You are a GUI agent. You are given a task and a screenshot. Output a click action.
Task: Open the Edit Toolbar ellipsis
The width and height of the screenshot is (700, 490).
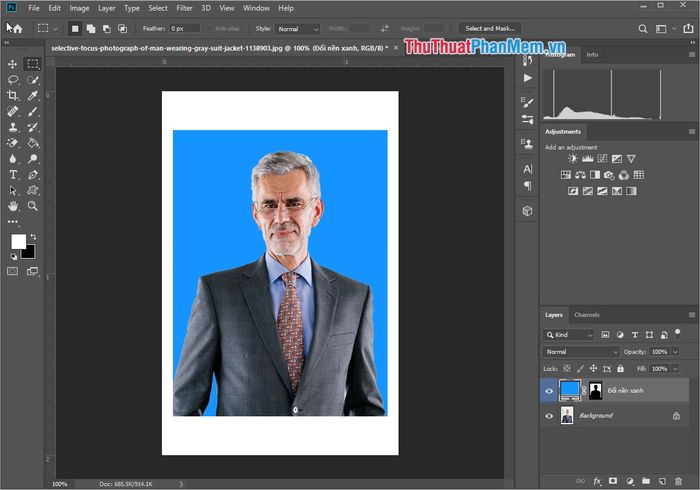[12, 221]
